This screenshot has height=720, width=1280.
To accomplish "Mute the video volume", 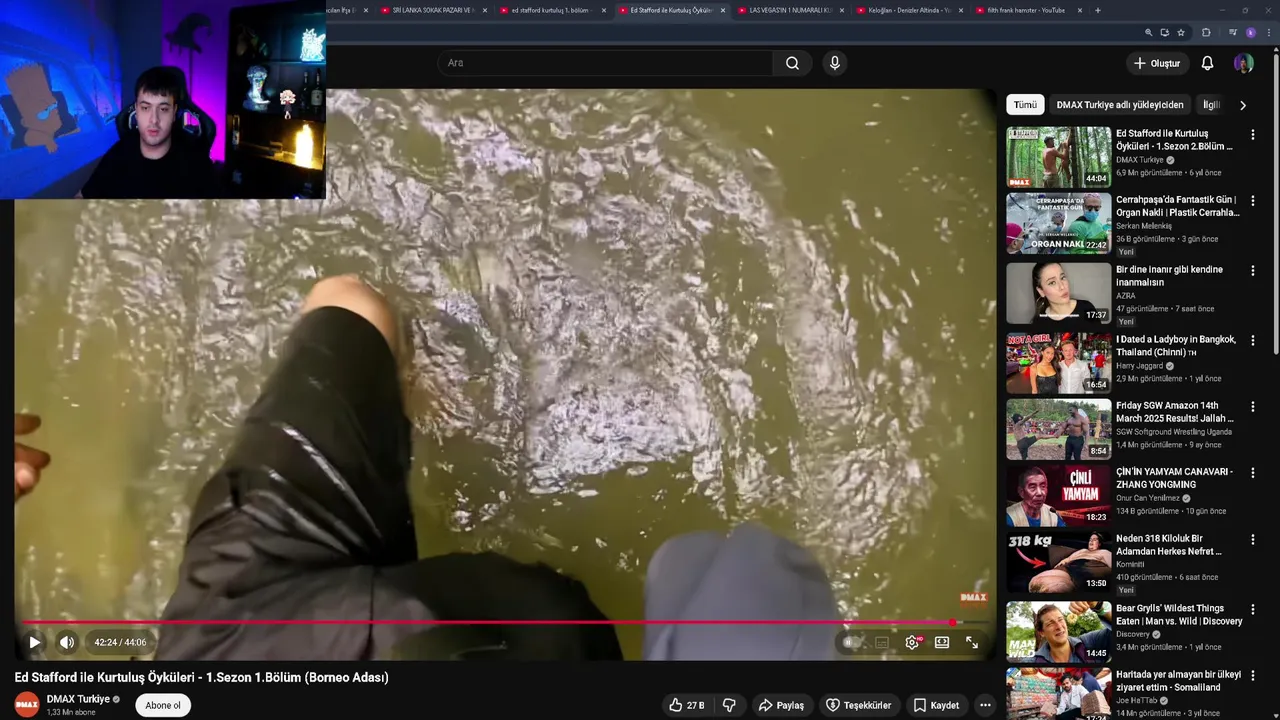I will pyautogui.click(x=66, y=642).
